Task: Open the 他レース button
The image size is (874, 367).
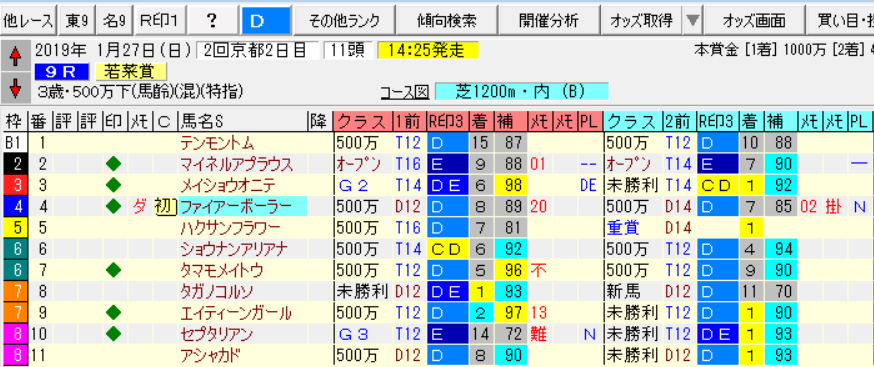Action: 28,21
